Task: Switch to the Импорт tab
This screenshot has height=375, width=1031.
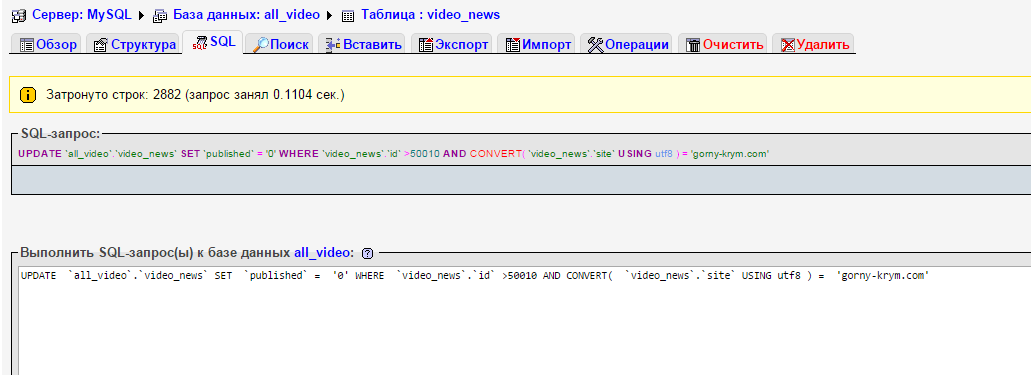Action: pyautogui.click(x=537, y=44)
